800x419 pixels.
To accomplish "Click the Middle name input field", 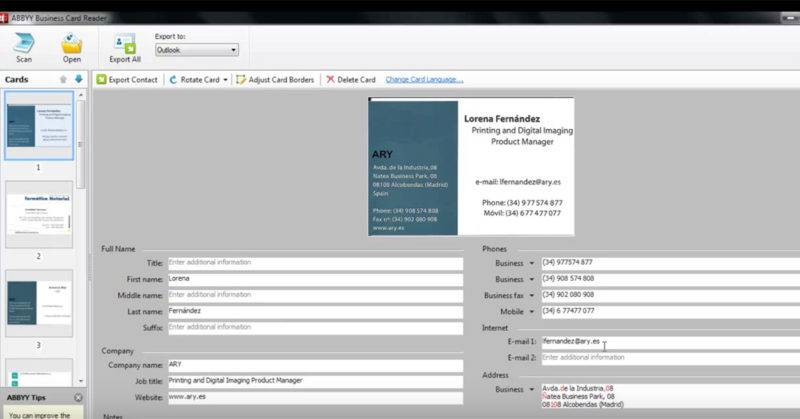I will click(315, 295).
